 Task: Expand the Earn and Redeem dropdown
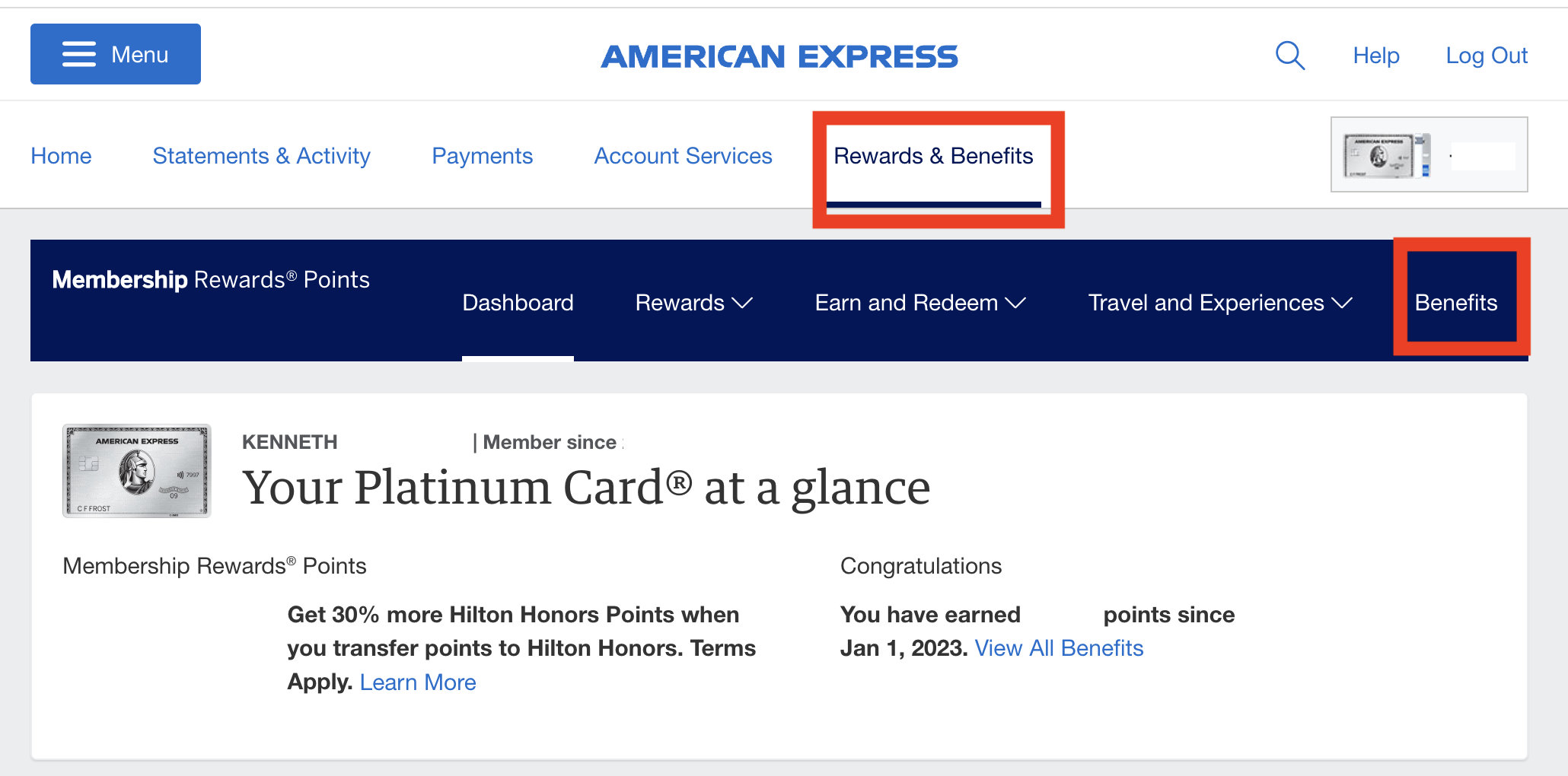pyautogui.click(x=920, y=303)
